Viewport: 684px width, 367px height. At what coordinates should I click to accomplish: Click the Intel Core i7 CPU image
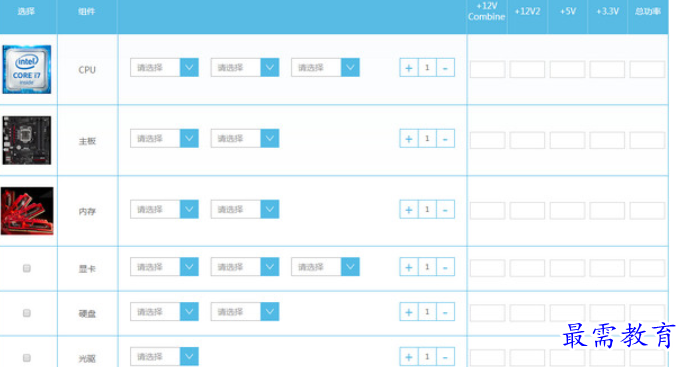(x=27, y=69)
